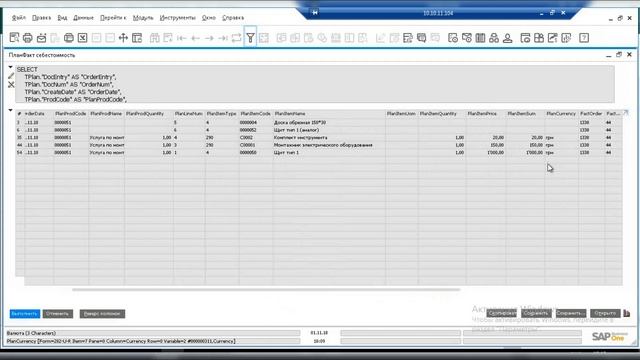Click 10.10.11.104 remote session title
640x360 pixels.
pos(438,13)
